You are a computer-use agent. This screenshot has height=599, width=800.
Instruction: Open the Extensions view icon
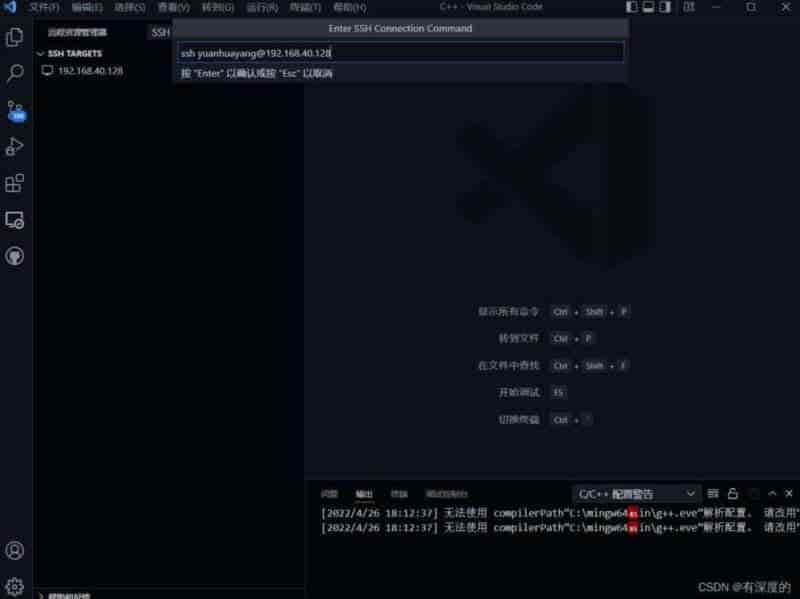click(15, 183)
